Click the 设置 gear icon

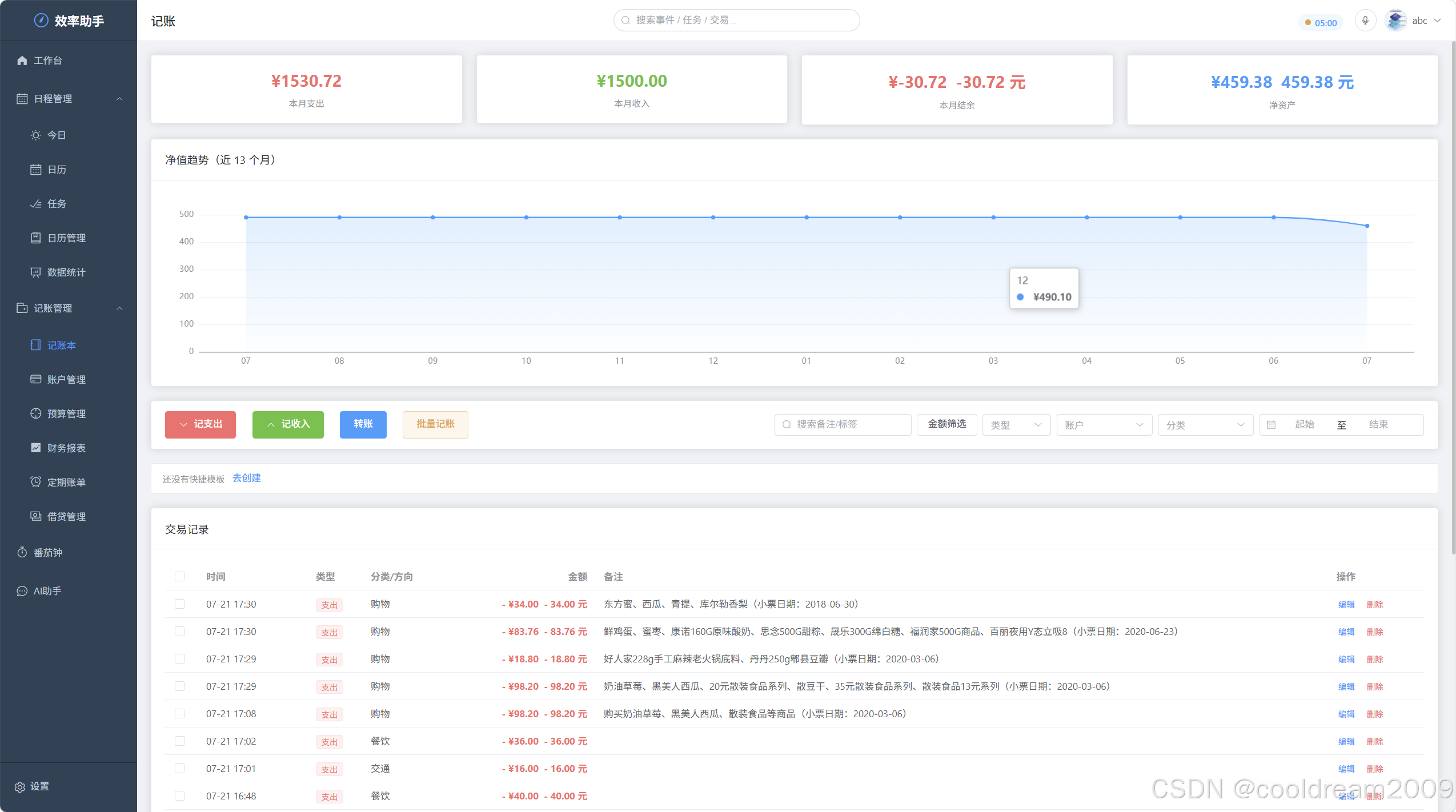[19, 787]
